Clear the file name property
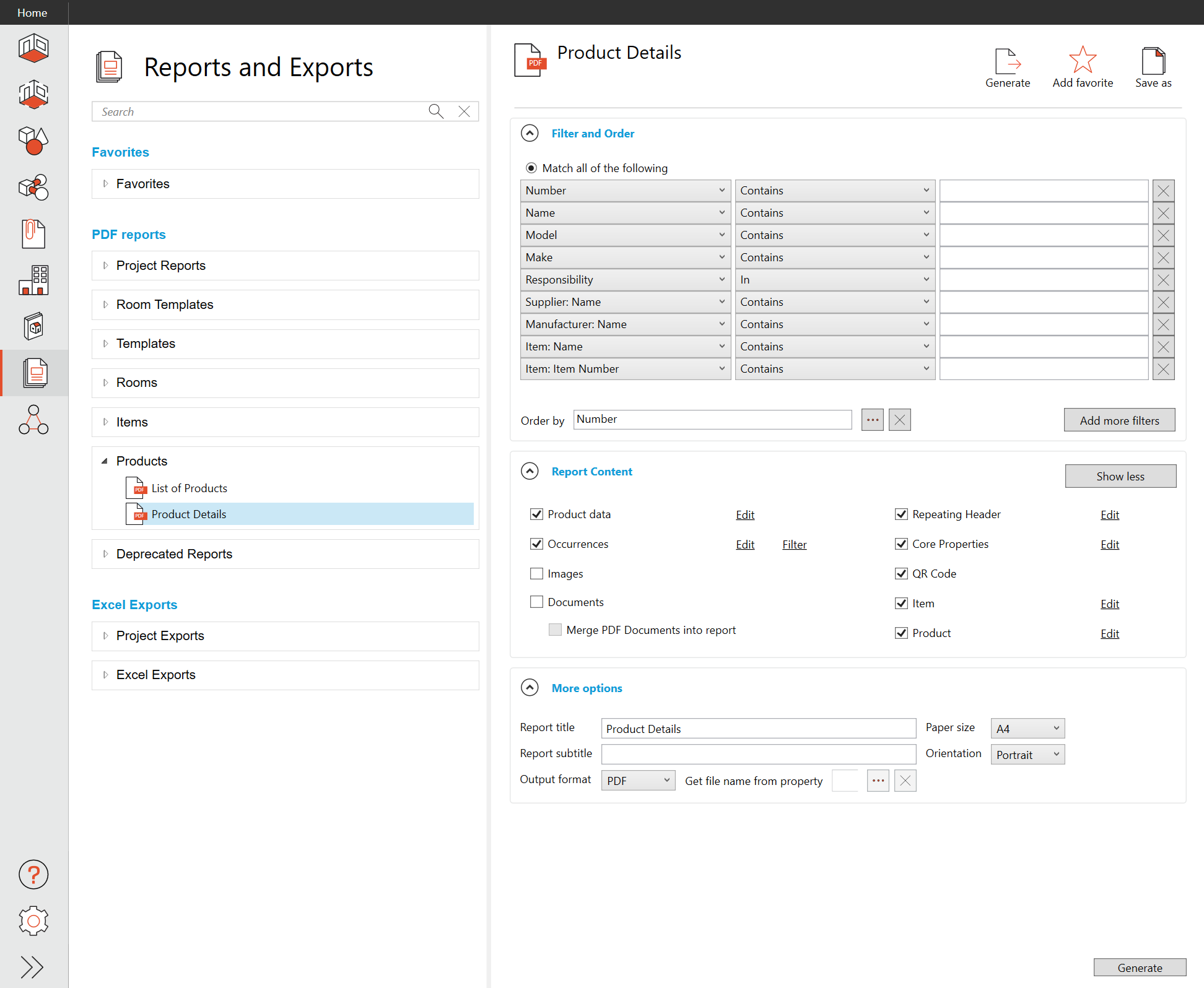The height and width of the screenshot is (988, 1204). (905, 781)
